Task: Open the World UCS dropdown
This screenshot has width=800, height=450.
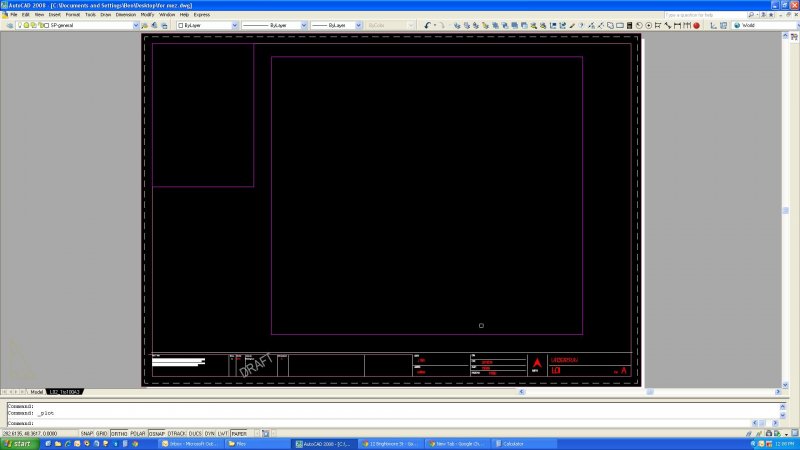Action: click(x=765, y=25)
